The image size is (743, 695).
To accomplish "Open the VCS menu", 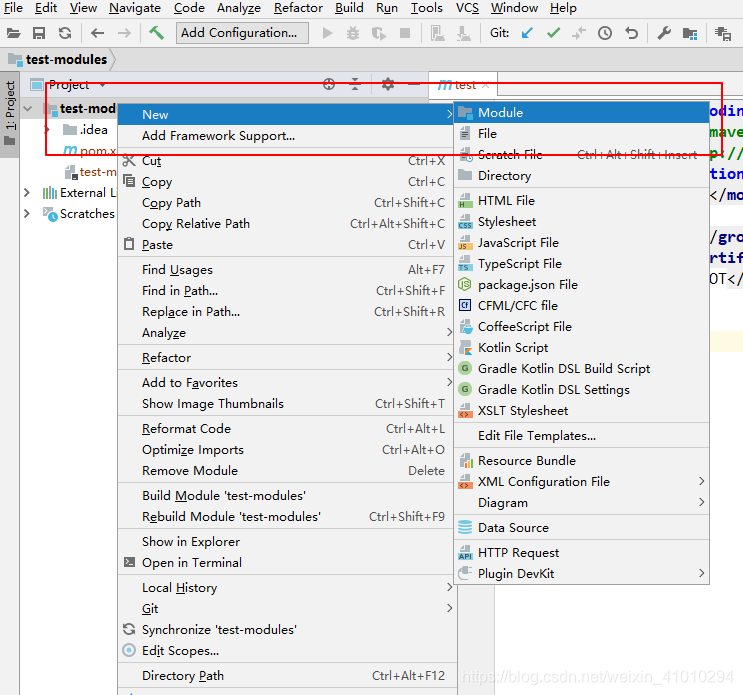I will click(467, 8).
